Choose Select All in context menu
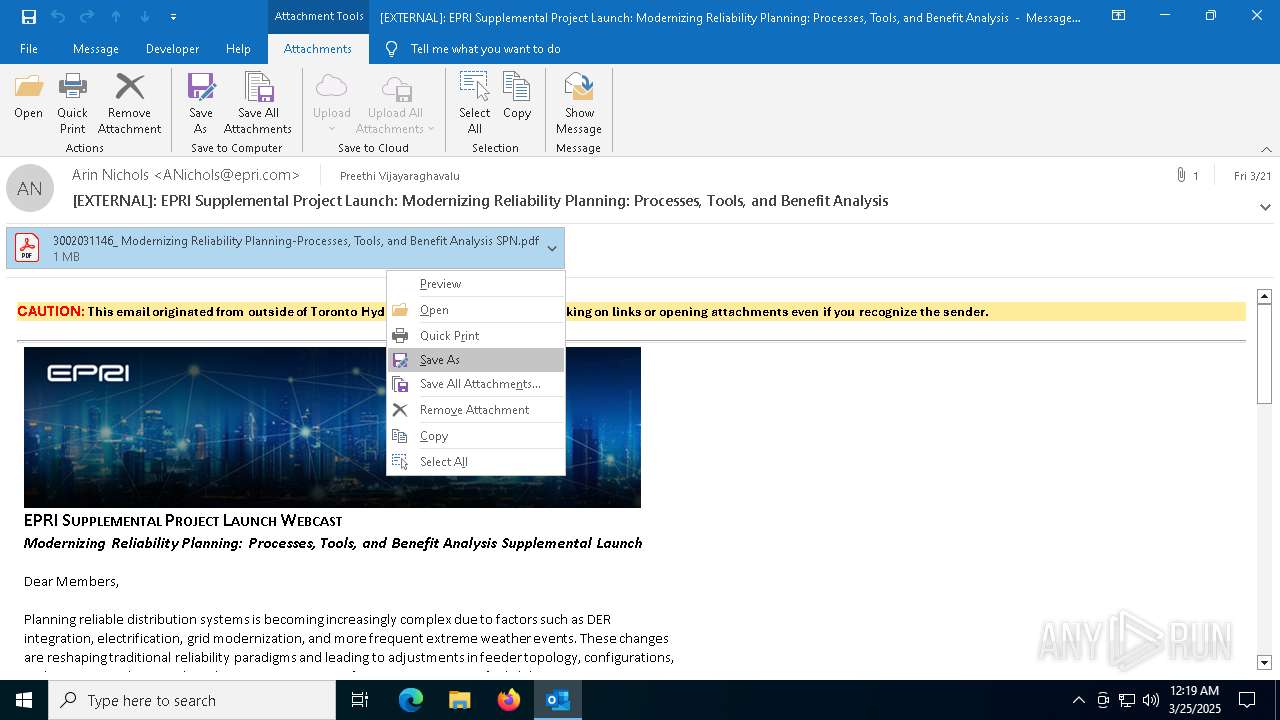 click(x=476, y=462)
